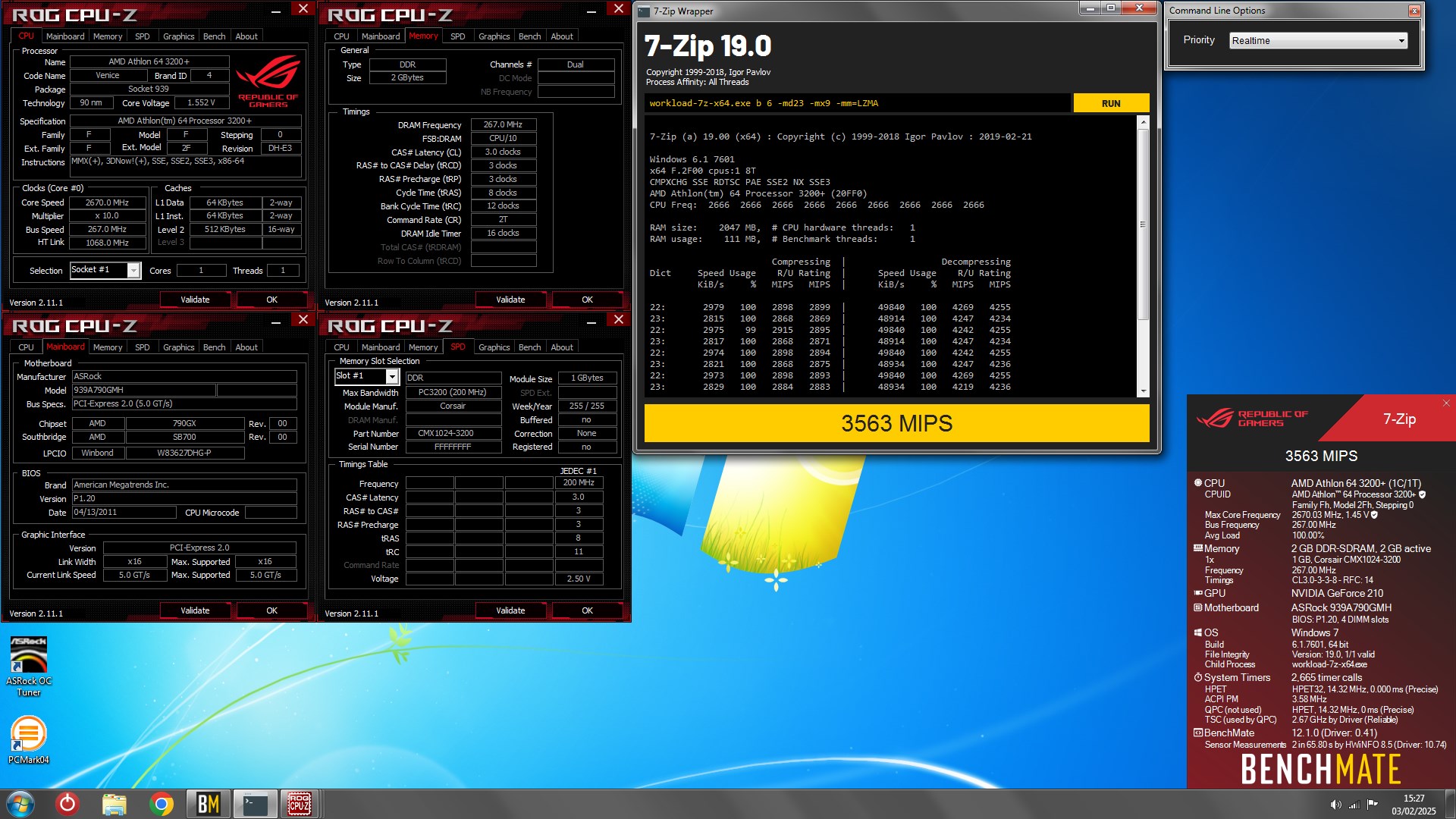Click '2670.0 MHz' Core Speed value

(x=108, y=202)
